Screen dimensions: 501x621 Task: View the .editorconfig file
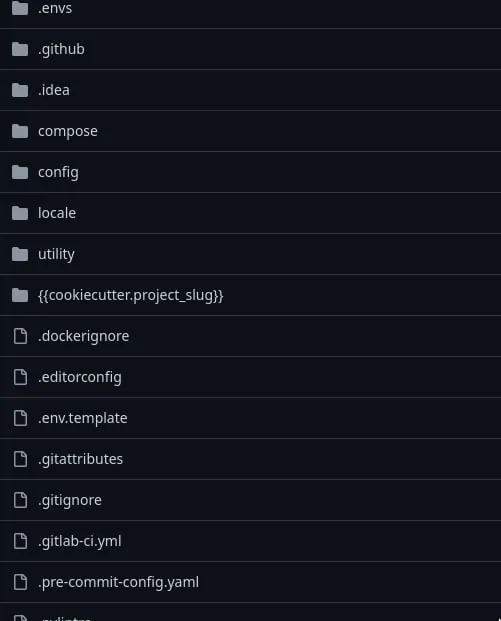click(x=80, y=377)
